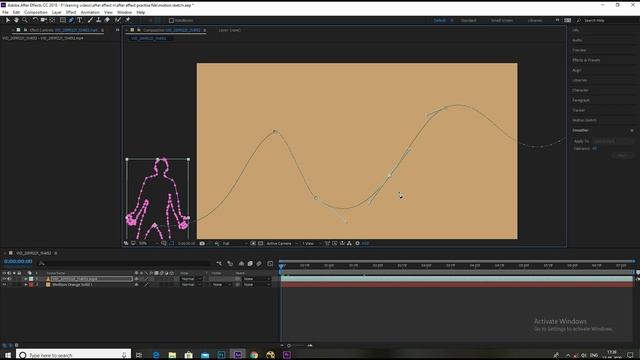
Task: Select the Eraser tool
Action: click(107, 20)
